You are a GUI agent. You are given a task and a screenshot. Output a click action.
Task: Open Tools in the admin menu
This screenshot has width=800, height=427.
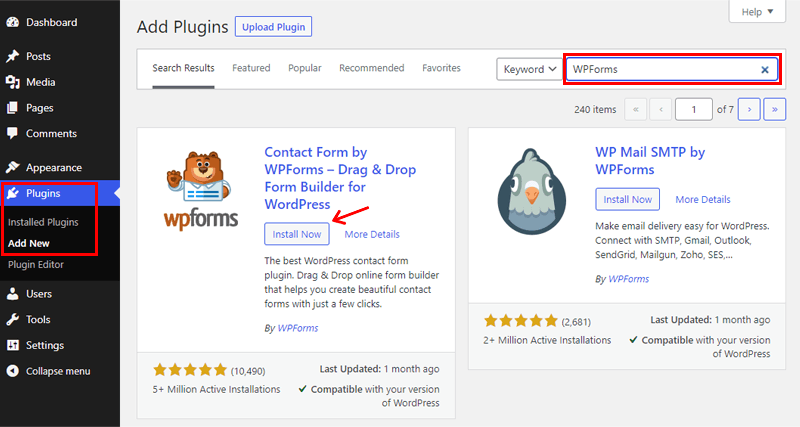tap(38, 319)
